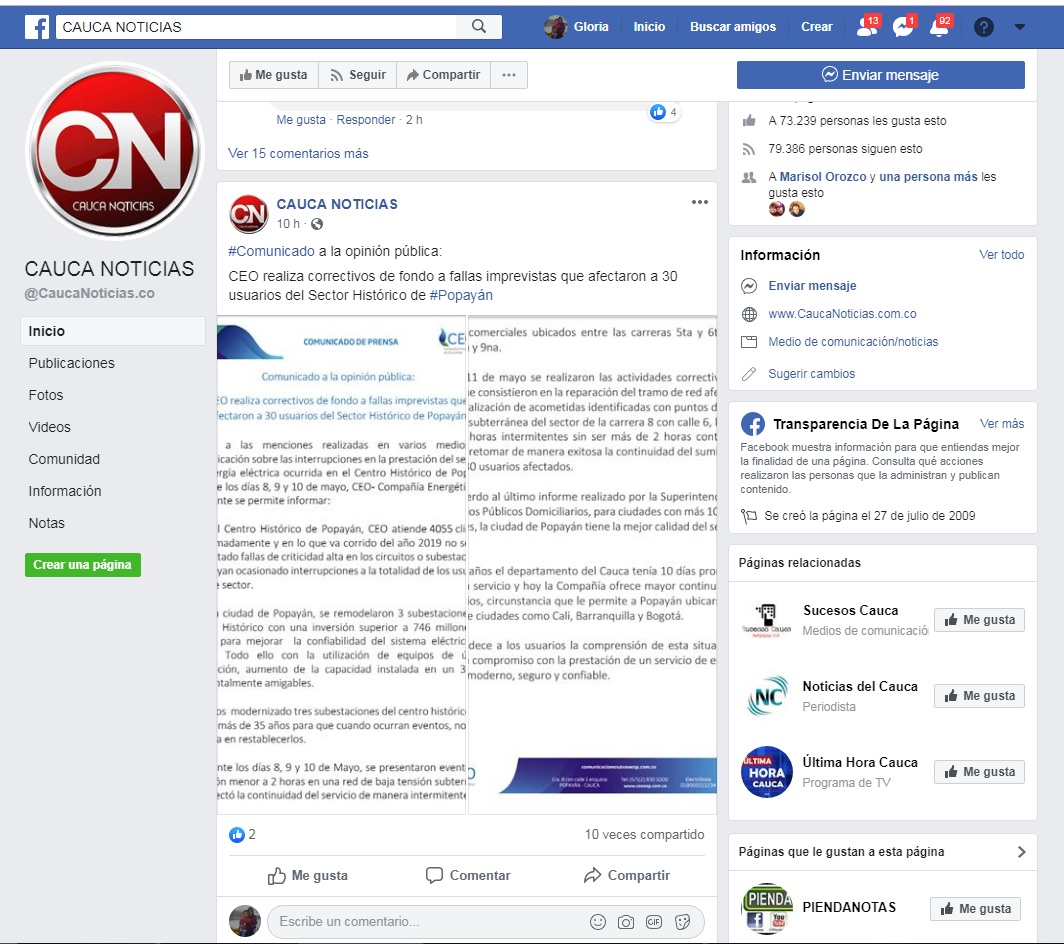
Task: Attach a photo to comment
Action: [x=626, y=921]
